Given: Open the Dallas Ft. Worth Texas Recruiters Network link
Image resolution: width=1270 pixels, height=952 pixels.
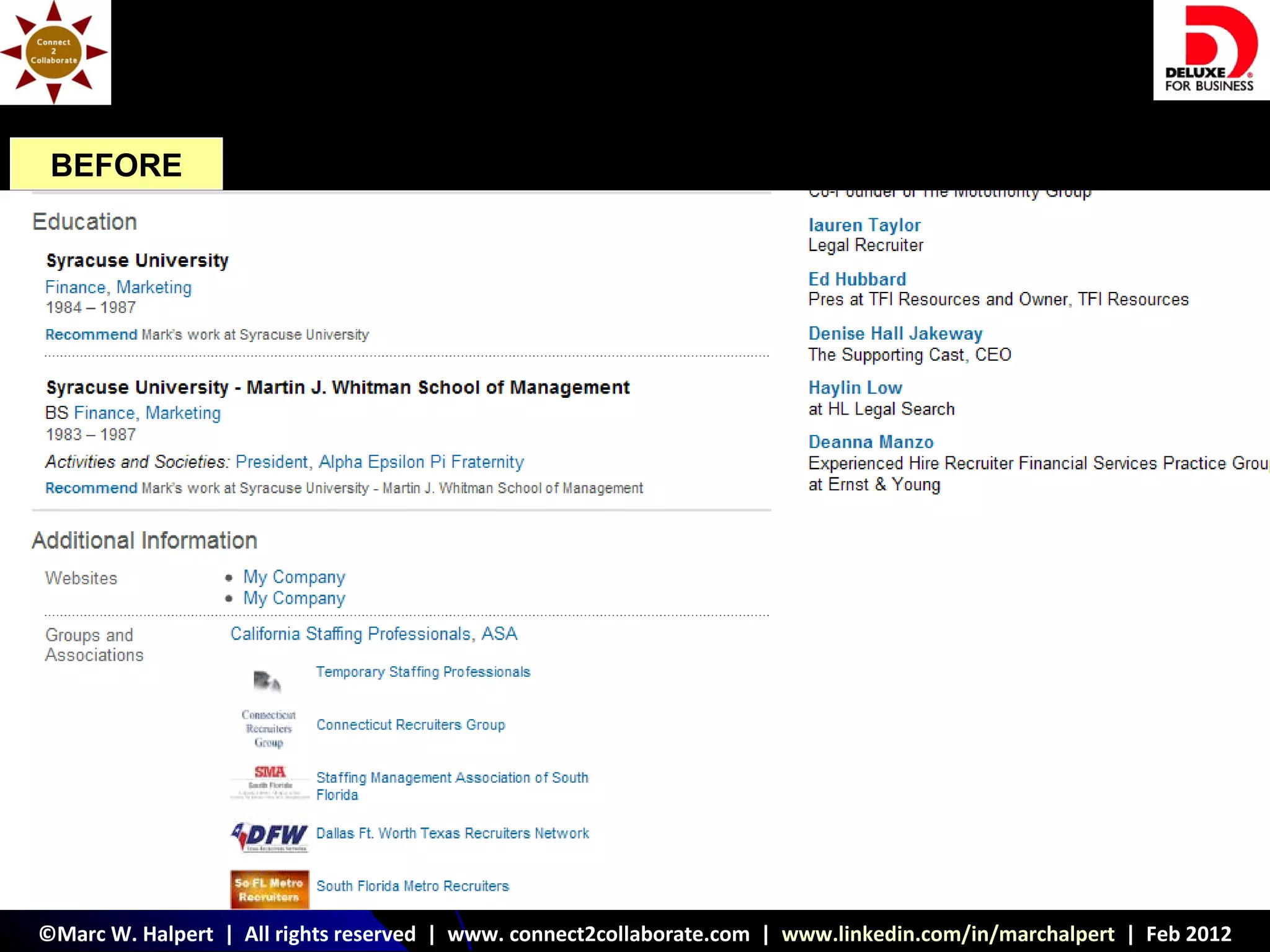Looking at the screenshot, I should 452,833.
